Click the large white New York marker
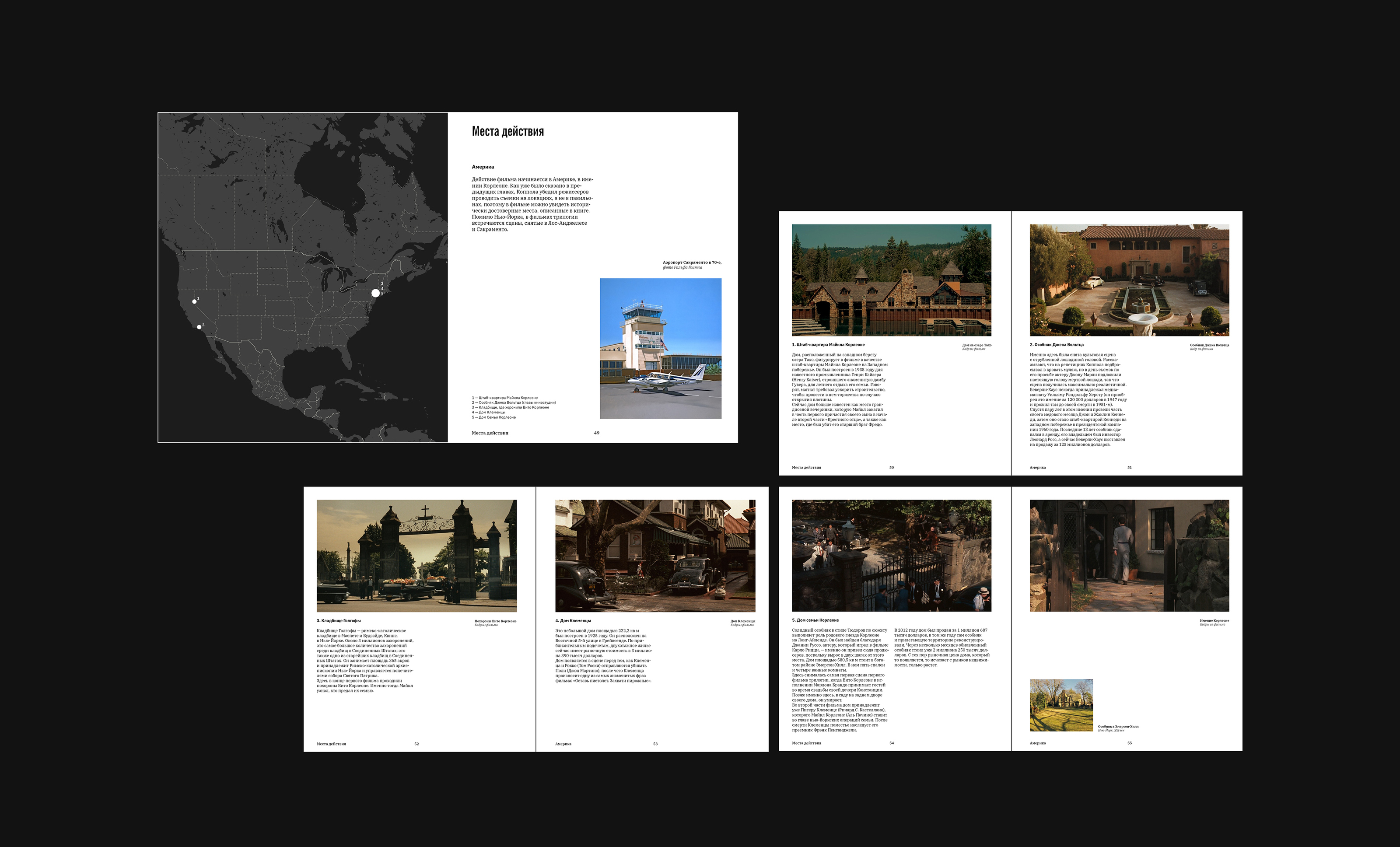 (375, 293)
